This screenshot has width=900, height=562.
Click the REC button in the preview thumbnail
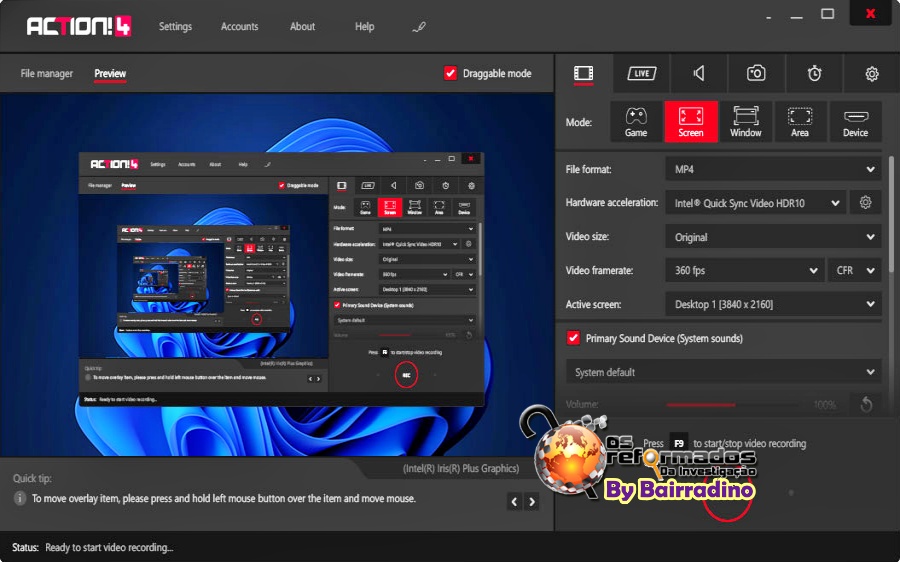(x=406, y=375)
